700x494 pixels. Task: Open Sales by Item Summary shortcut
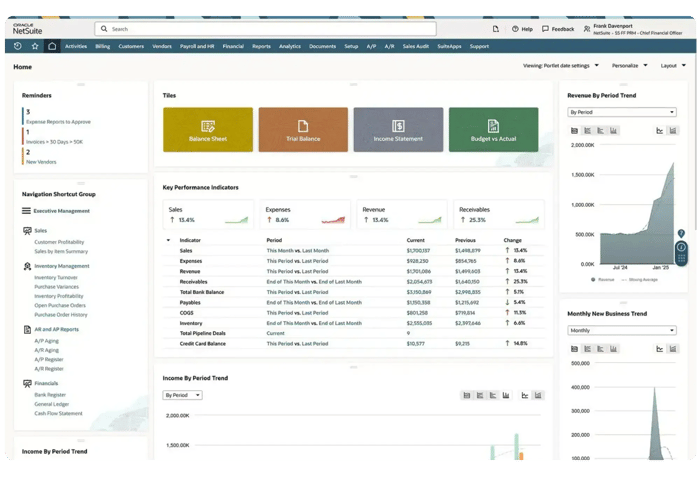click(61, 251)
